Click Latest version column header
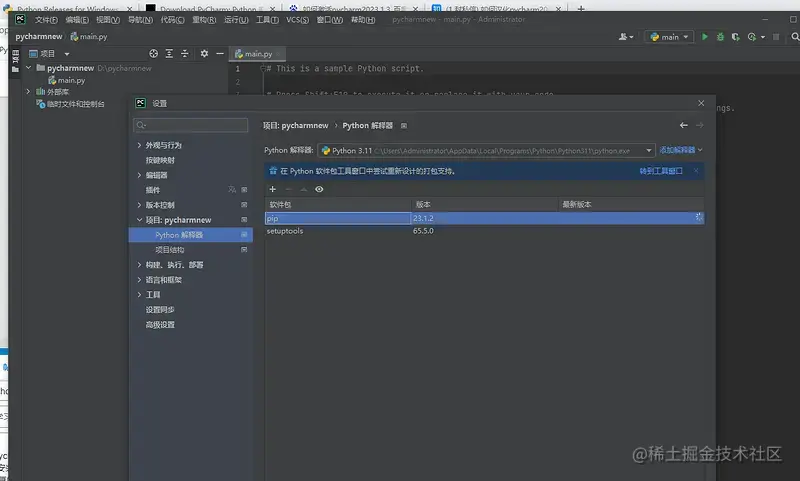The height and width of the screenshot is (481, 800). (631, 205)
